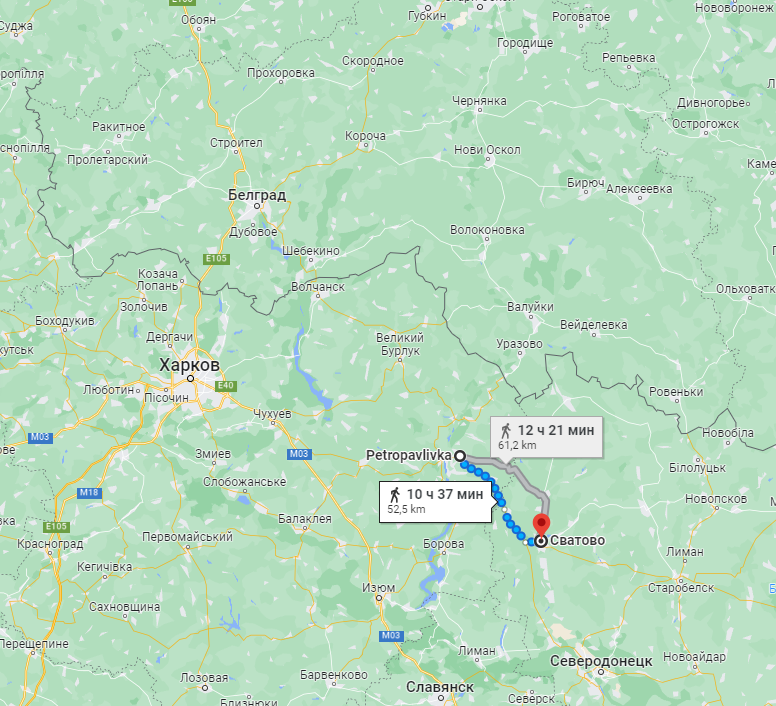Click the M03 shield near Чухуев

click(299, 454)
